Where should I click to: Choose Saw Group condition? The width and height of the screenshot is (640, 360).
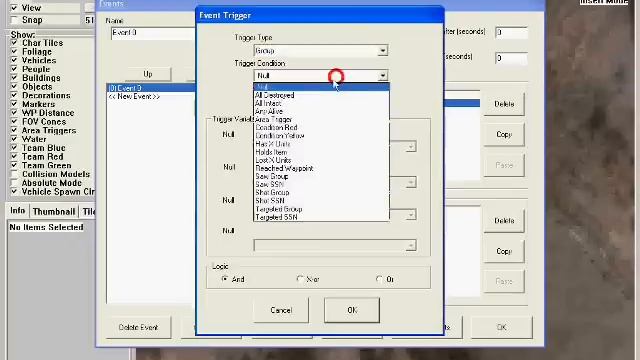tap(322, 176)
